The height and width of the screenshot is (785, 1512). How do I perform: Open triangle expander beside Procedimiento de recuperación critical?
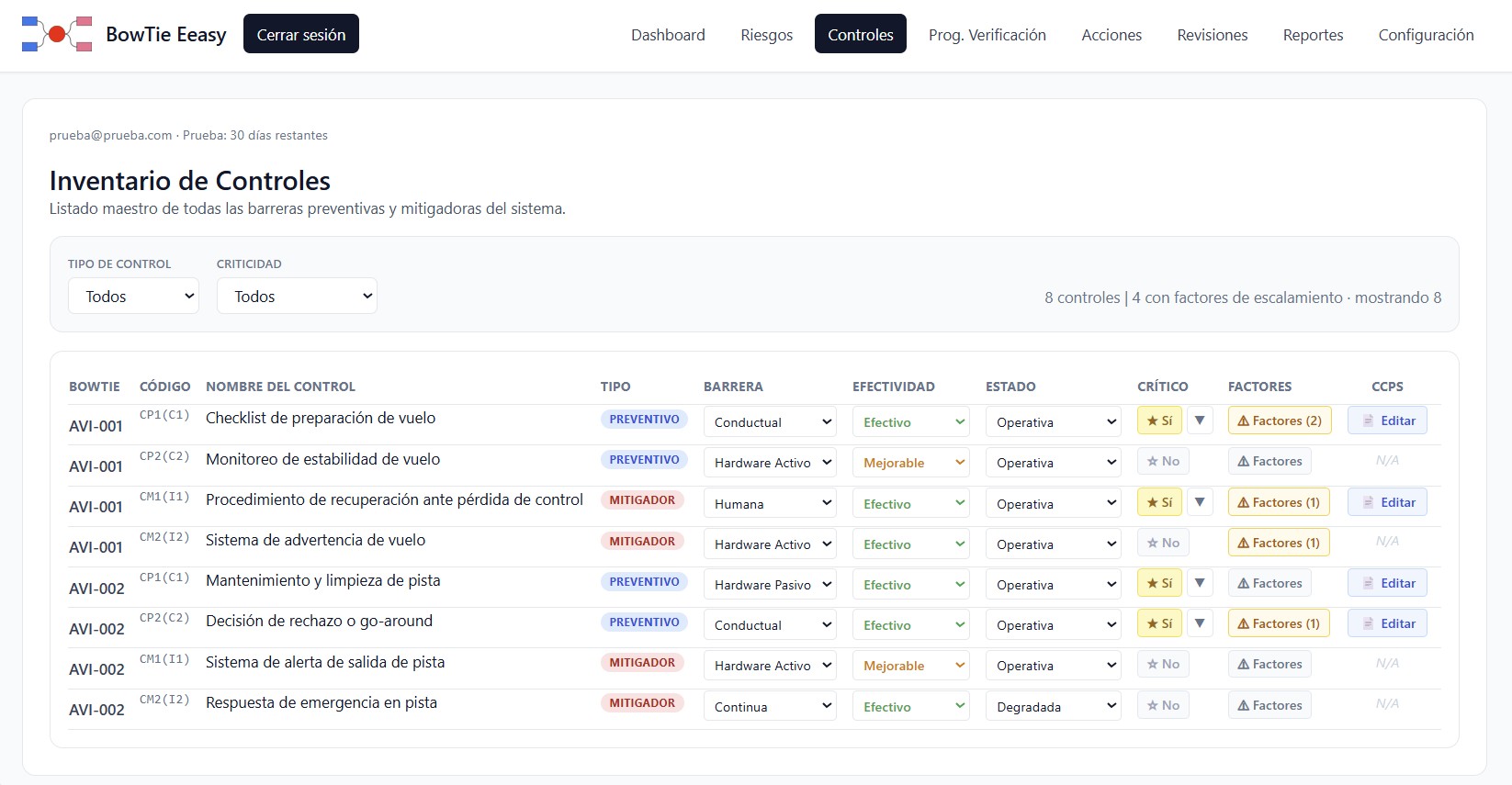click(1200, 502)
